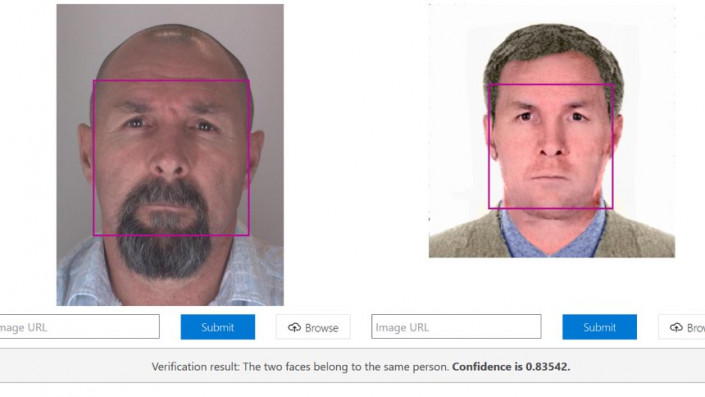Submit the left face image
This screenshot has height=397, width=705.
(218, 327)
